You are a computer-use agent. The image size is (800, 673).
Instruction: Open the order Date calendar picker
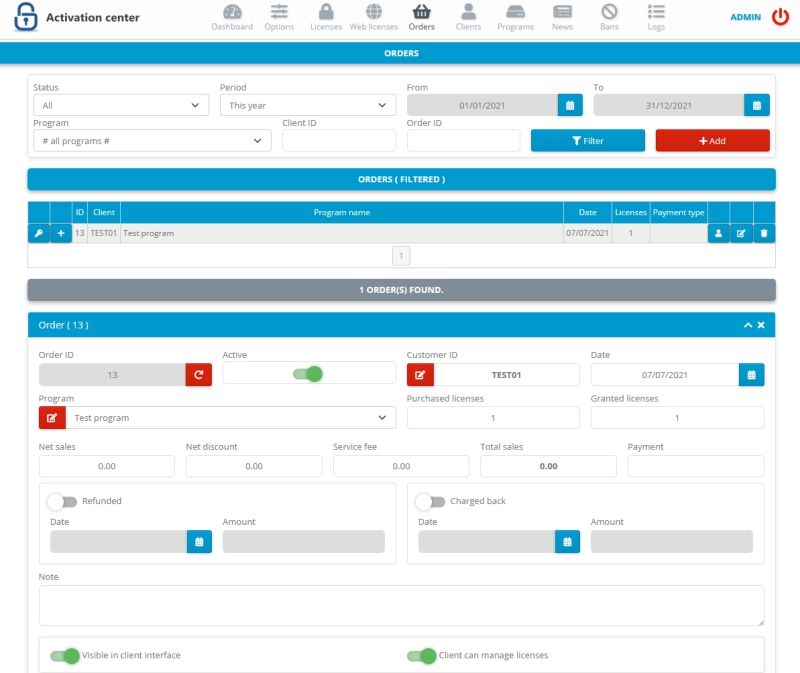pyautogui.click(x=751, y=375)
